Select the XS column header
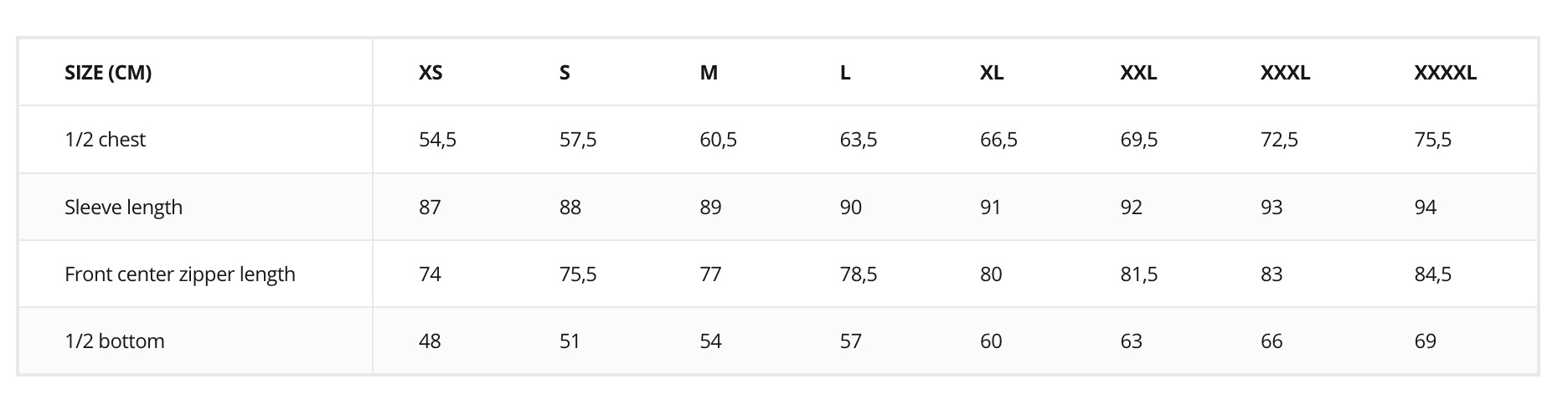Viewport: 1568px width, 410px height. tap(431, 73)
